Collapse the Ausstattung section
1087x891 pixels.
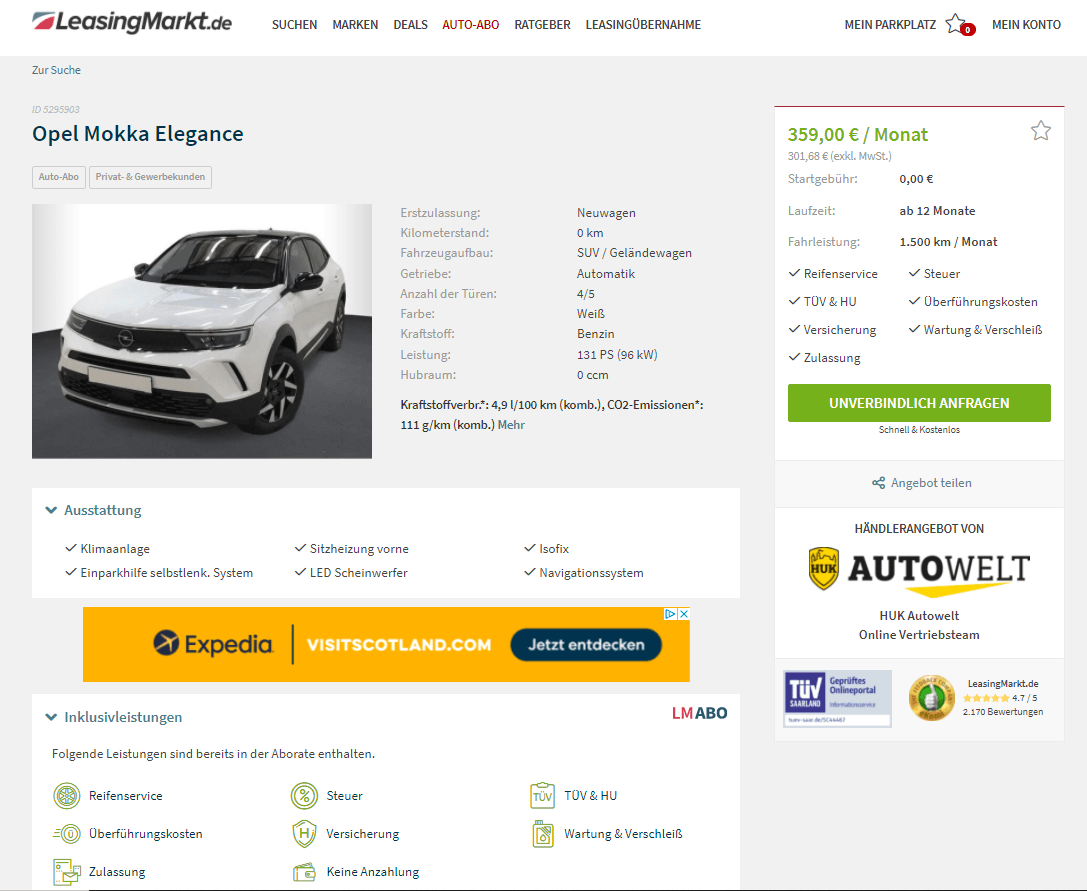(x=94, y=510)
